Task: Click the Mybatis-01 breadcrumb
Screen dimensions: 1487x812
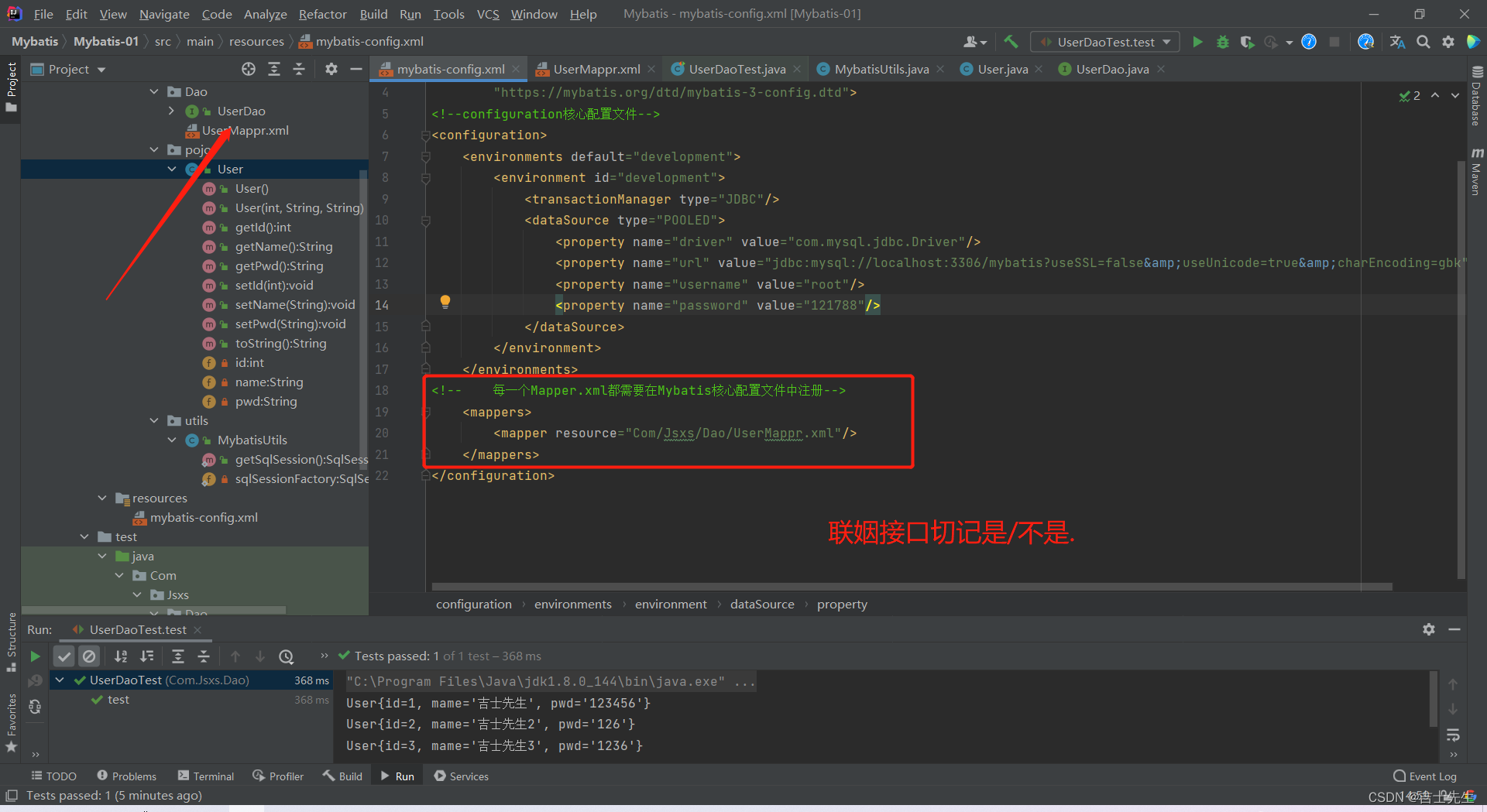Action: (106, 41)
